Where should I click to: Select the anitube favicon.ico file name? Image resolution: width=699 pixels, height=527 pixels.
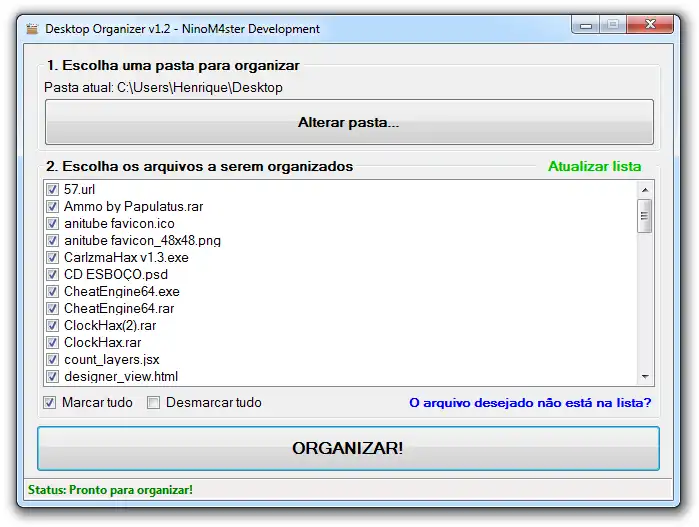119,223
